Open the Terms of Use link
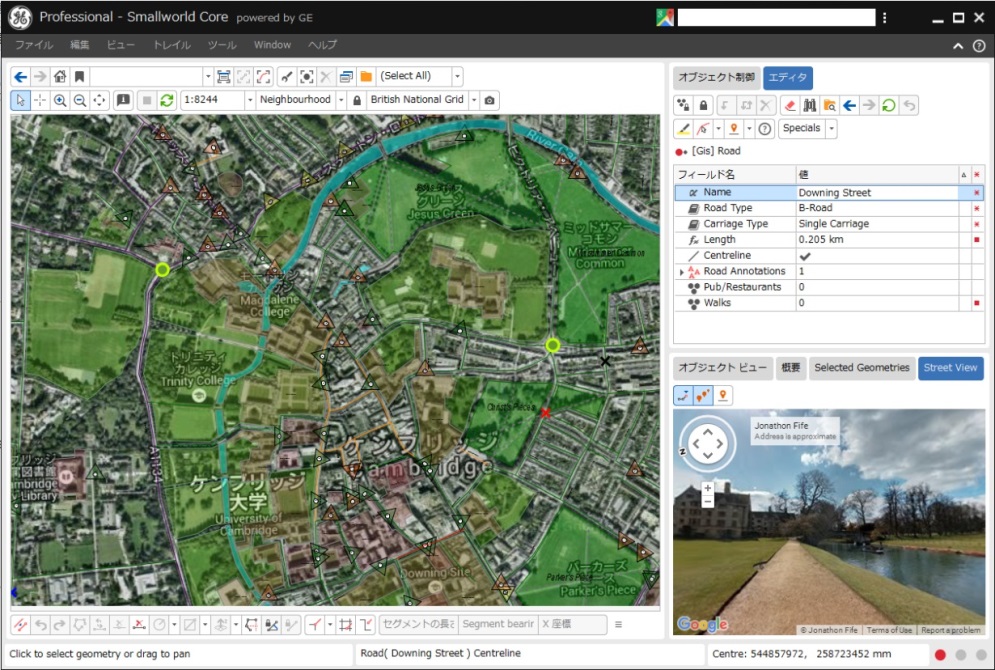Viewport: 995px width, 670px height. [889, 630]
